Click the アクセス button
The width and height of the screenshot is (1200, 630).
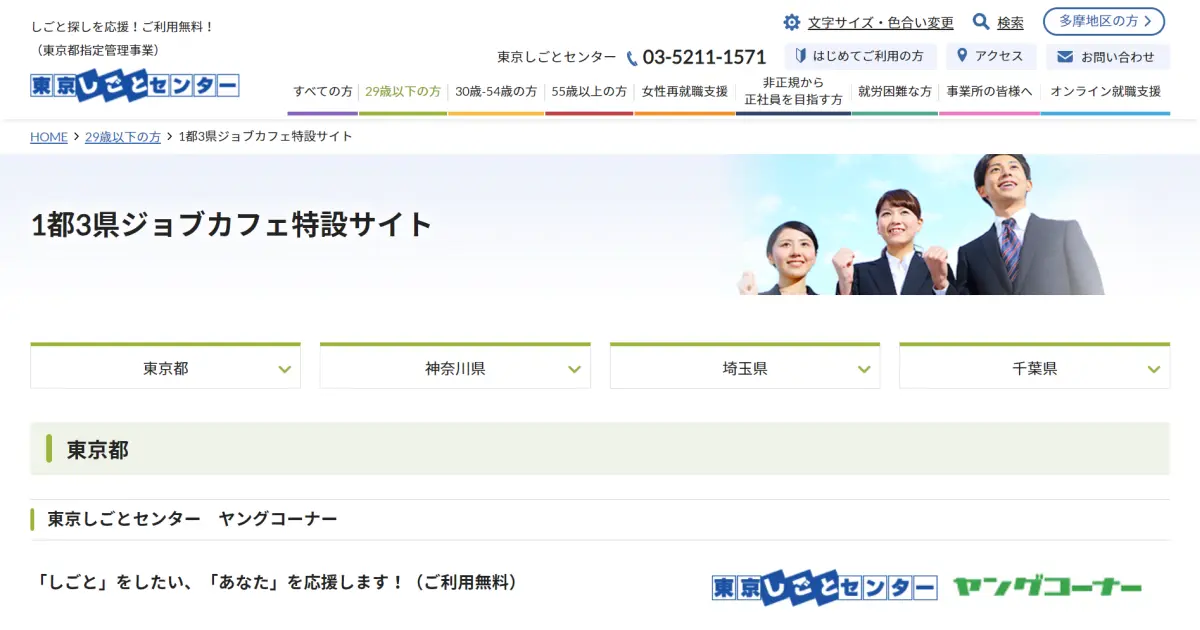pyautogui.click(x=991, y=56)
